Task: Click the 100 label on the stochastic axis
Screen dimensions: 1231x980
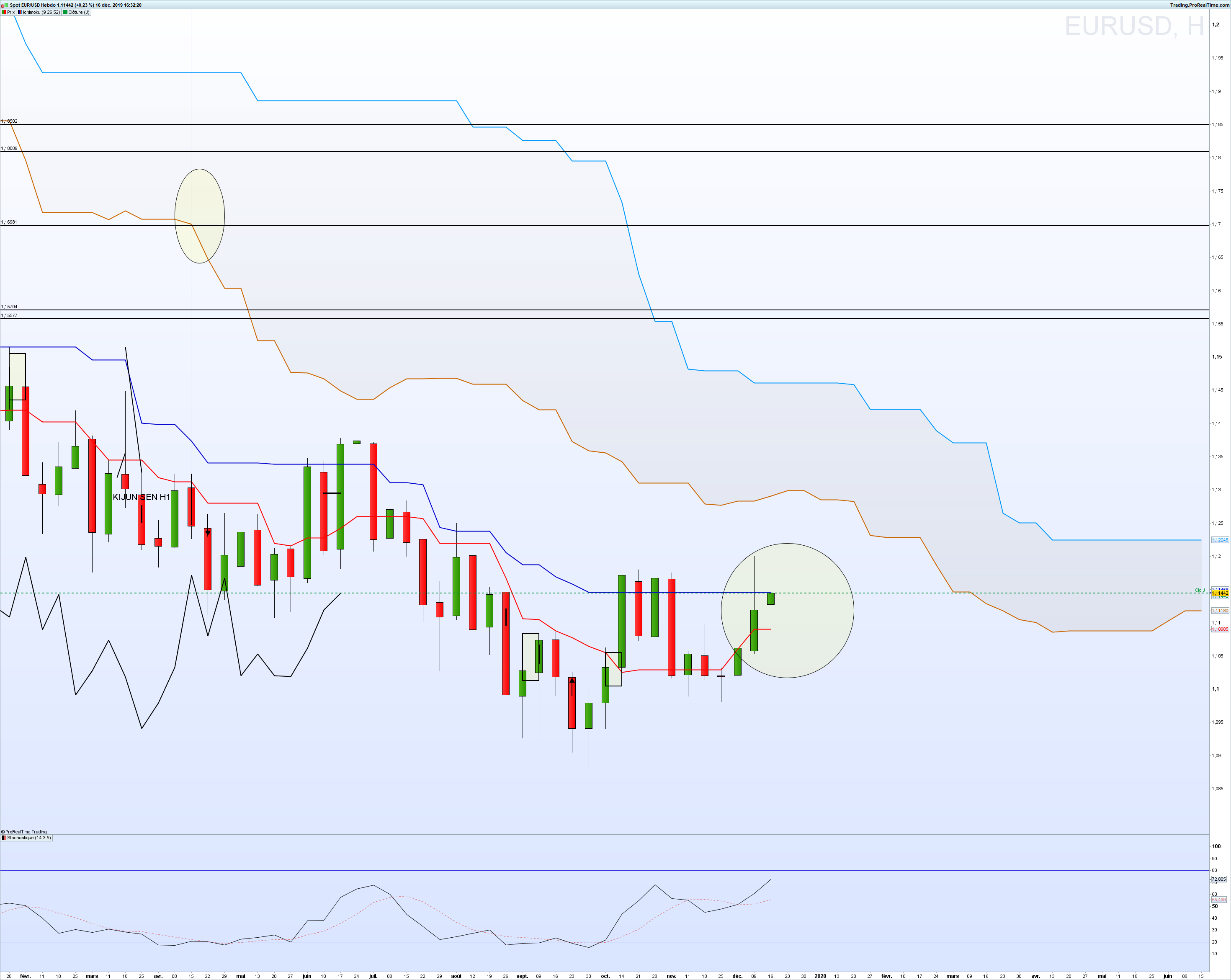Action: pos(1217,846)
